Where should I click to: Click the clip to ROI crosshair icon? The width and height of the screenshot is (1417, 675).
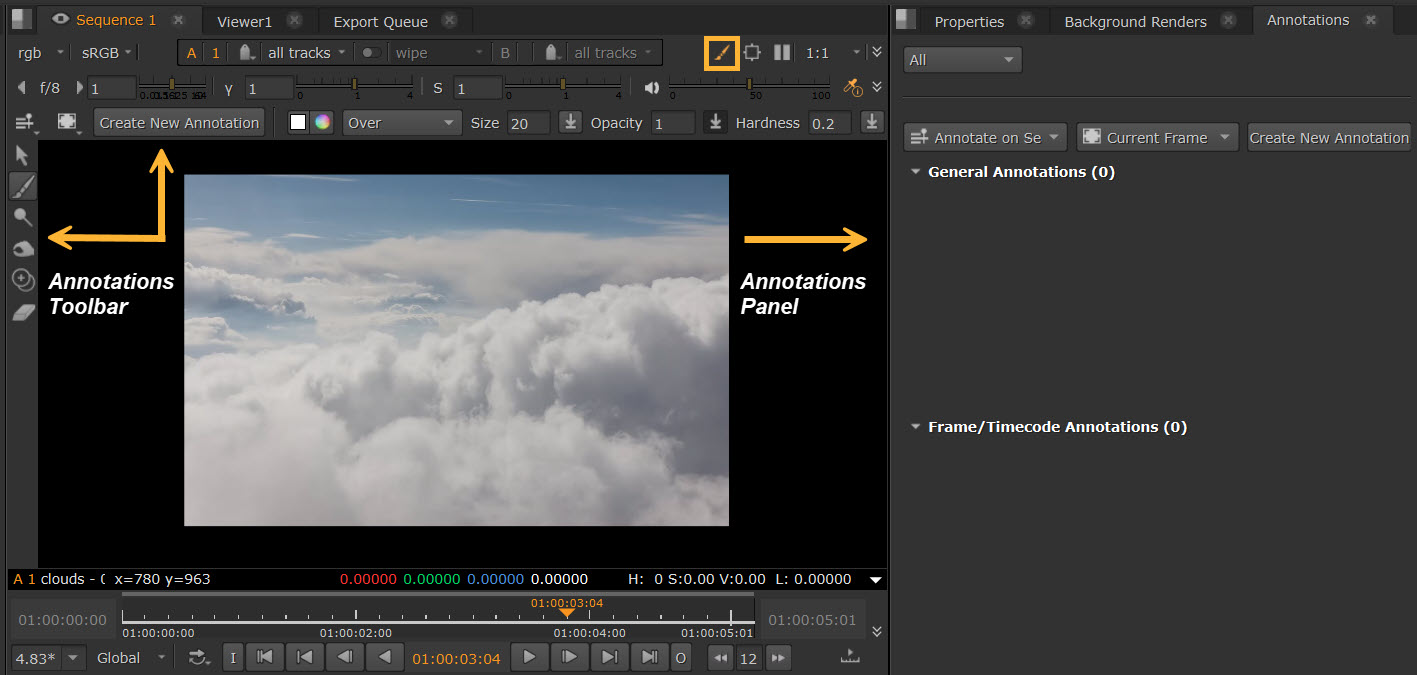pos(752,52)
